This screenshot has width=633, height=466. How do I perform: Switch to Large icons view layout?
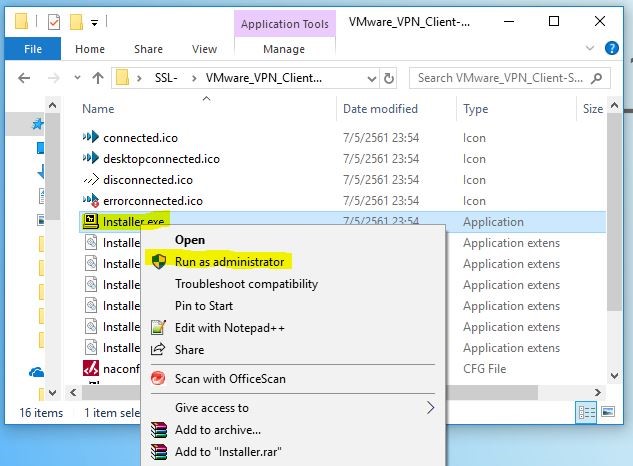coord(608,412)
